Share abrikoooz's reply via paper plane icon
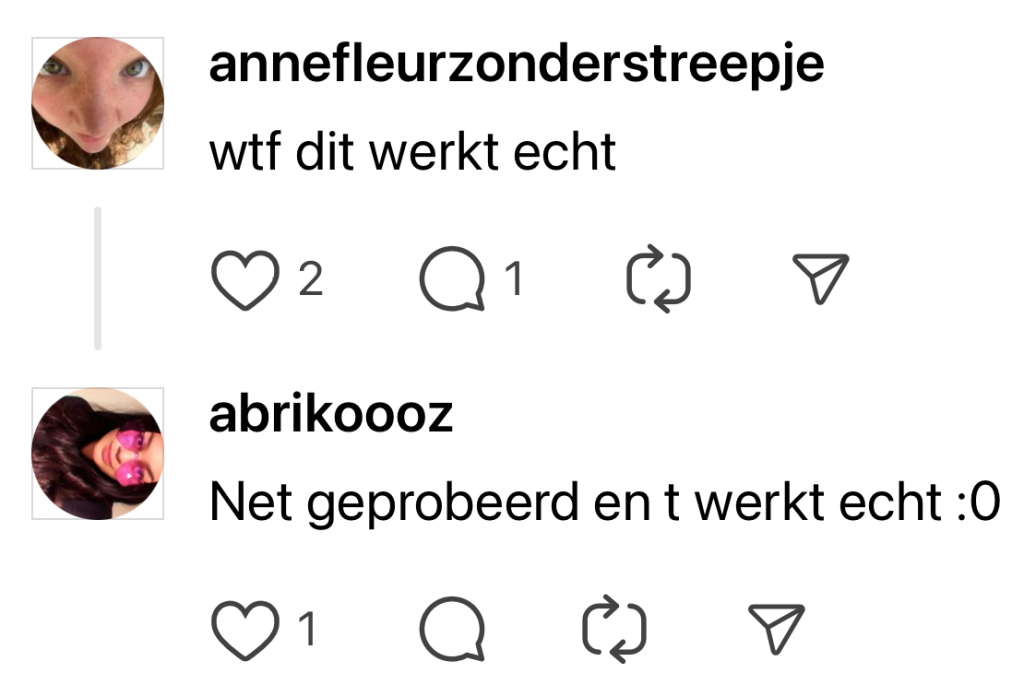 [776, 628]
